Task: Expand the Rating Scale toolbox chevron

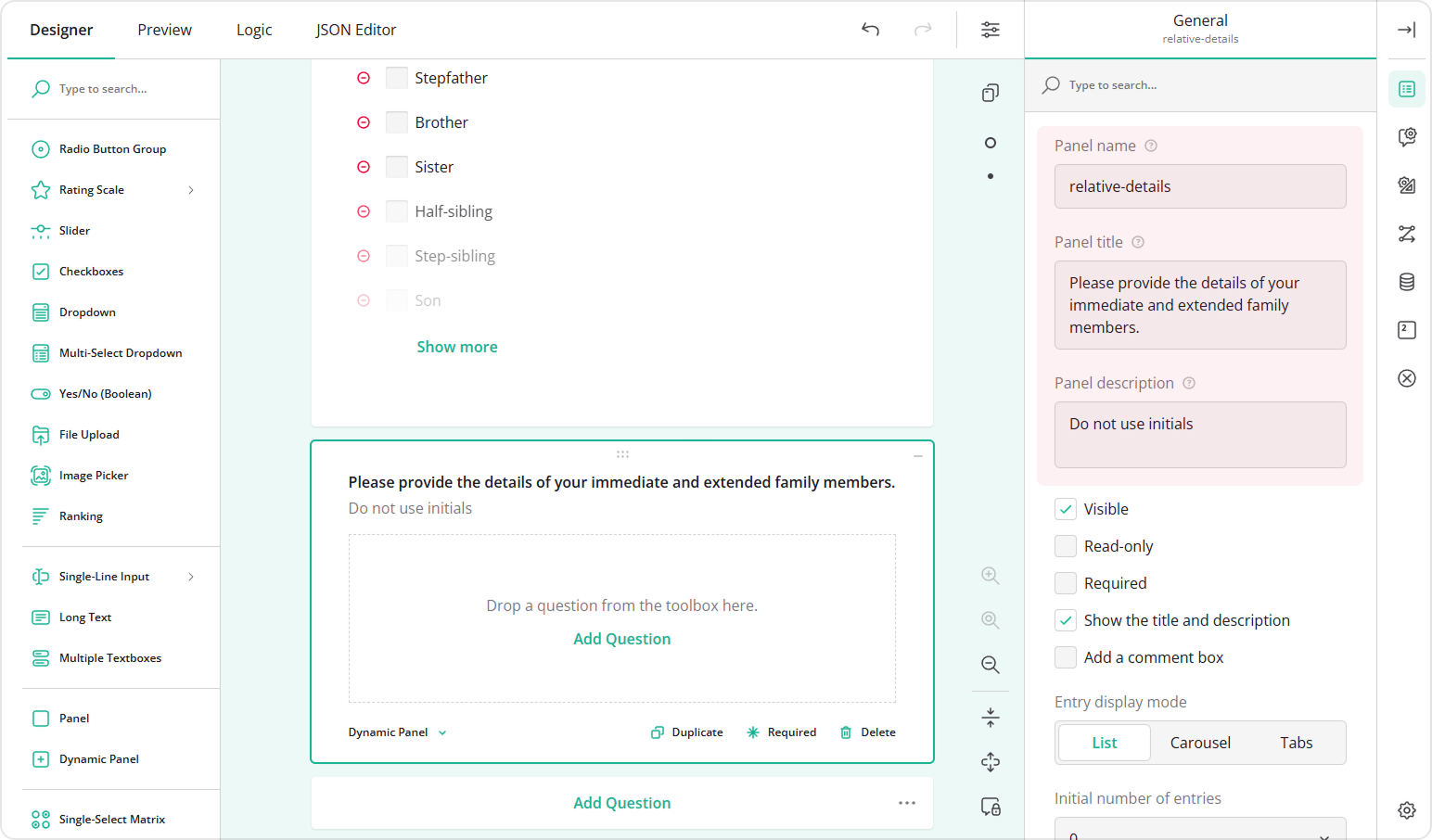Action: click(x=191, y=189)
